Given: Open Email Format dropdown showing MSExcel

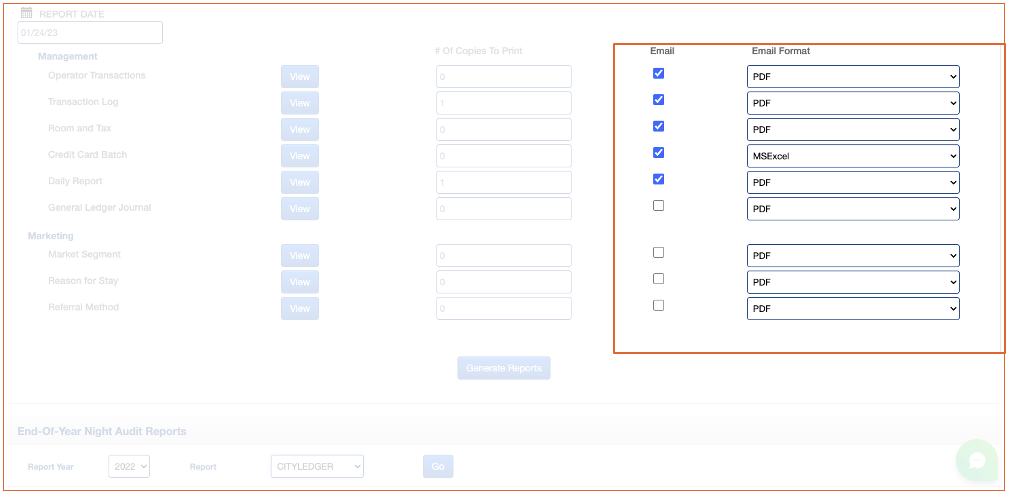Looking at the screenshot, I should tap(852, 156).
